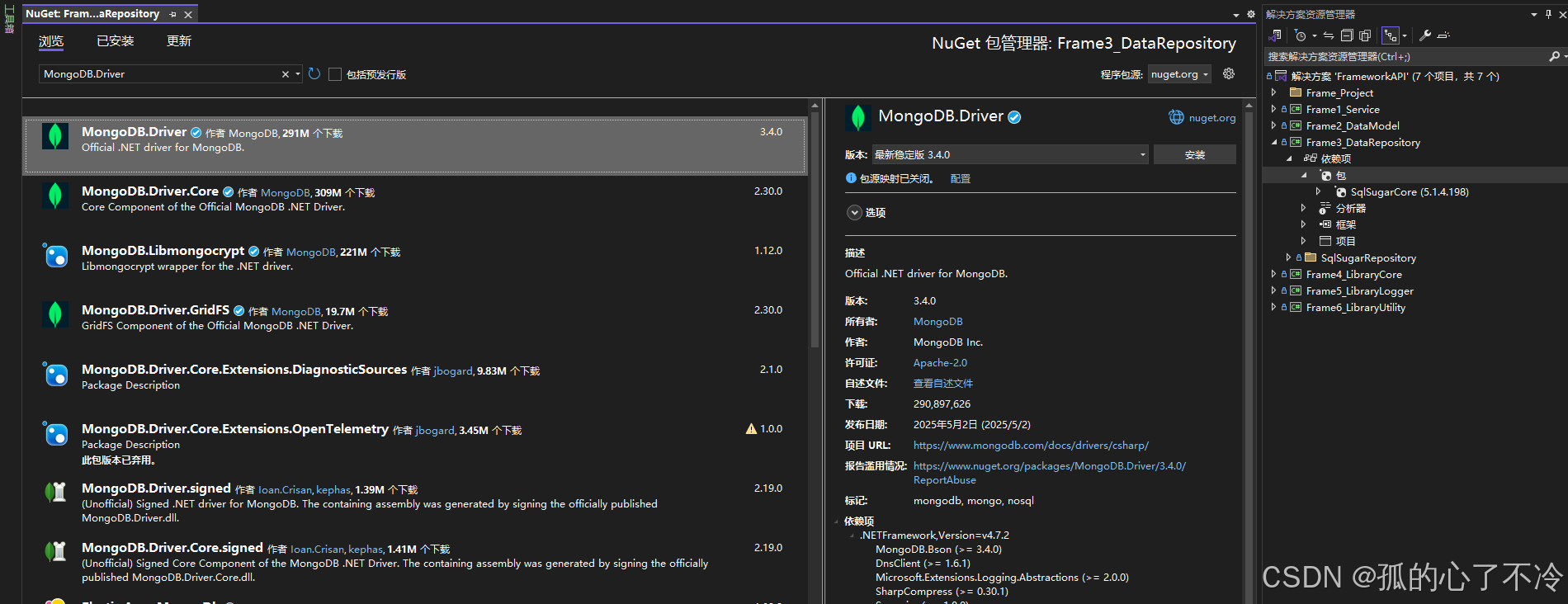Switch views with Solution Explorer's first toolbar icon
1568x604 pixels.
click(x=1276, y=35)
